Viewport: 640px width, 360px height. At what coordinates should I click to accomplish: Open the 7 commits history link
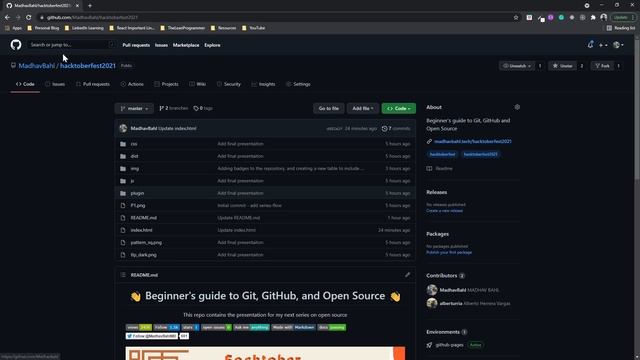pyautogui.click(x=396, y=128)
